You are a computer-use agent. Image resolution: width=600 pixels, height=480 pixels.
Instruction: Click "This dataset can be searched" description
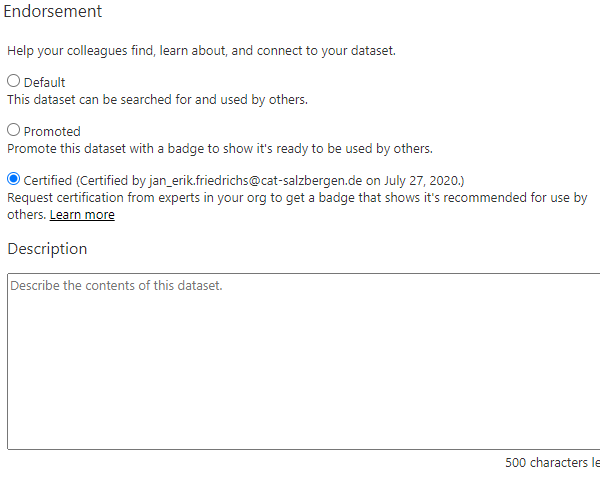158,99
